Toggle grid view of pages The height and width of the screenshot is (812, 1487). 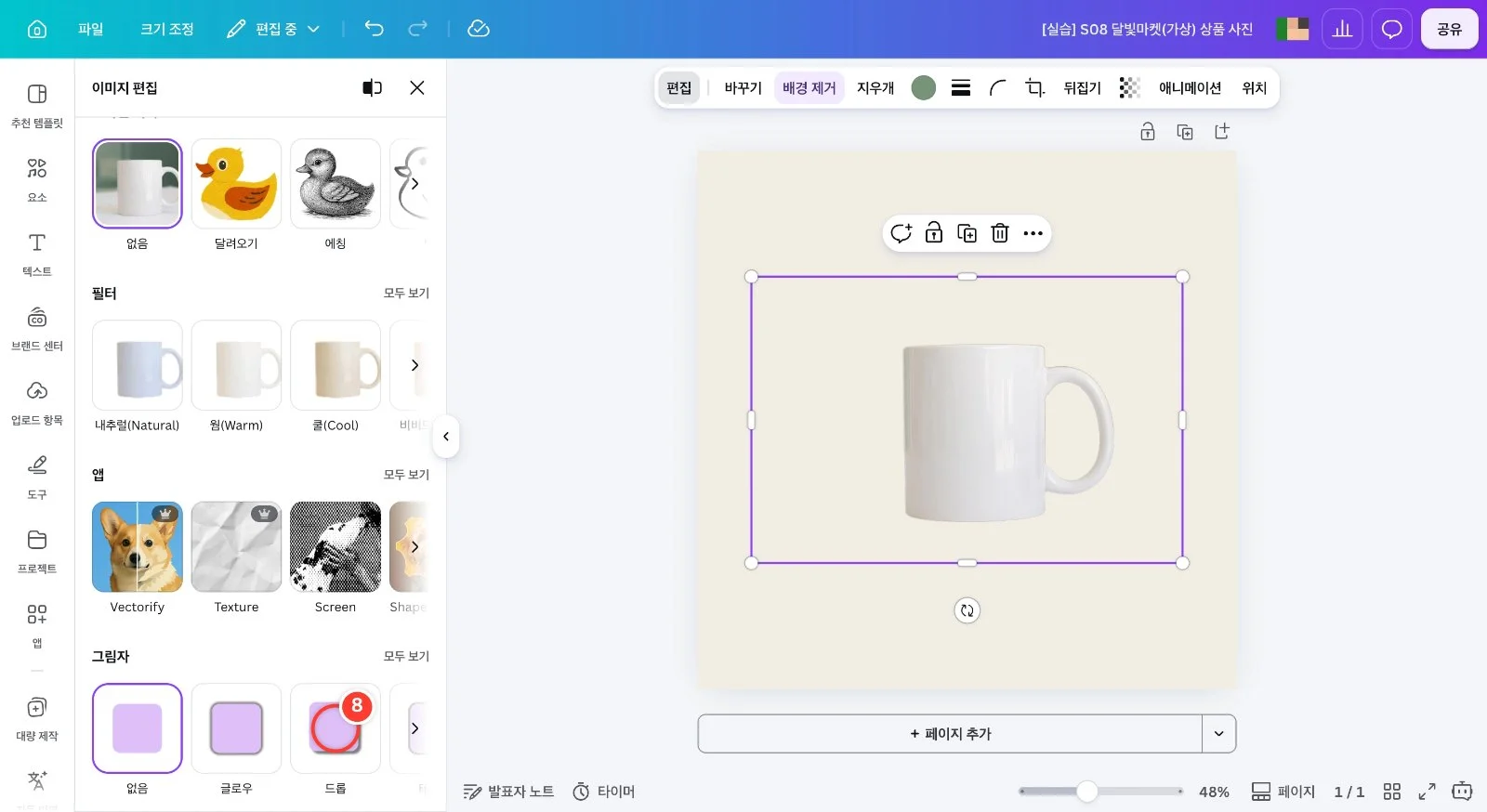pos(1391,792)
